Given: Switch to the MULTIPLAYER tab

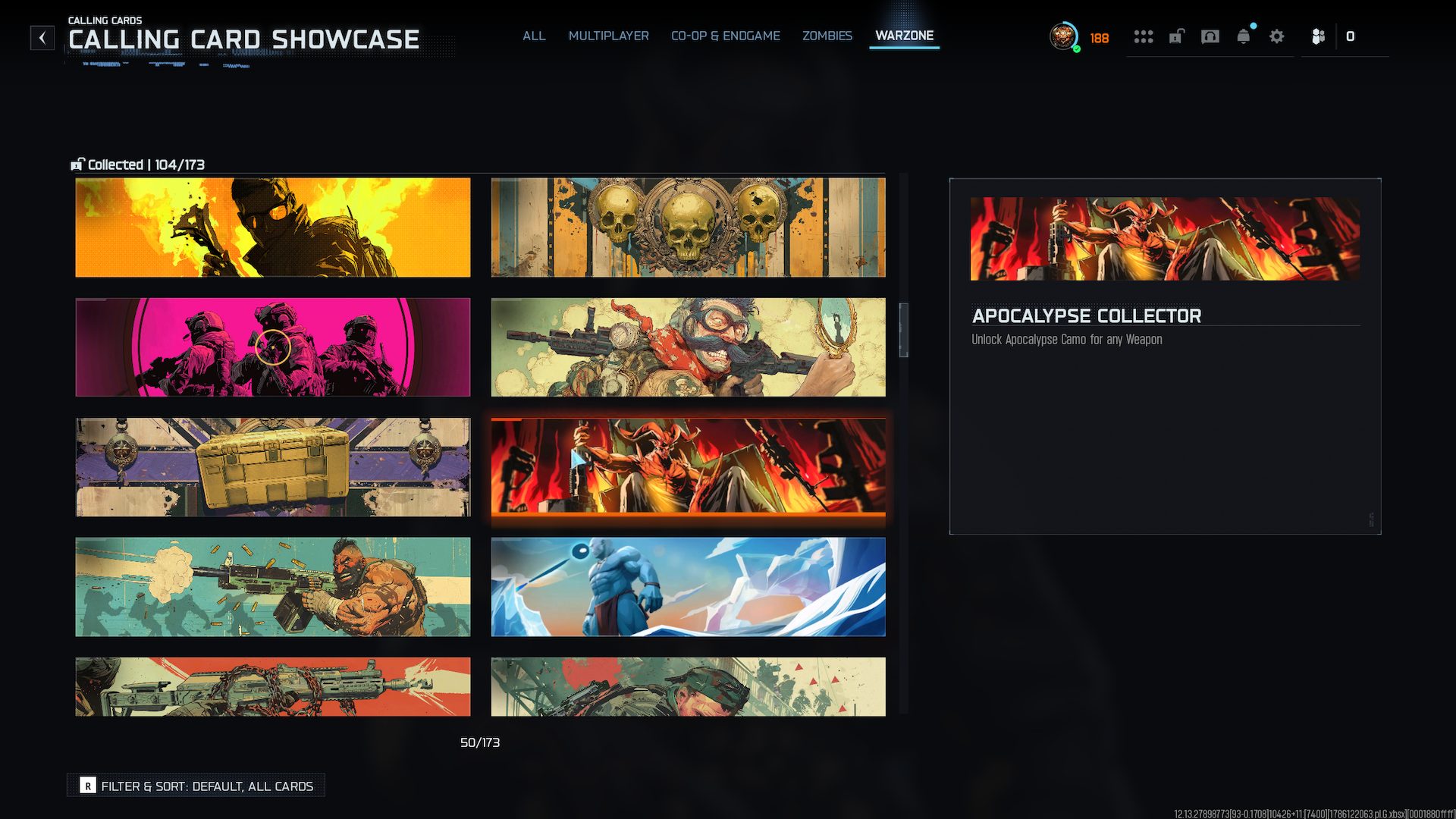Looking at the screenshot, I should pos(609,36).
